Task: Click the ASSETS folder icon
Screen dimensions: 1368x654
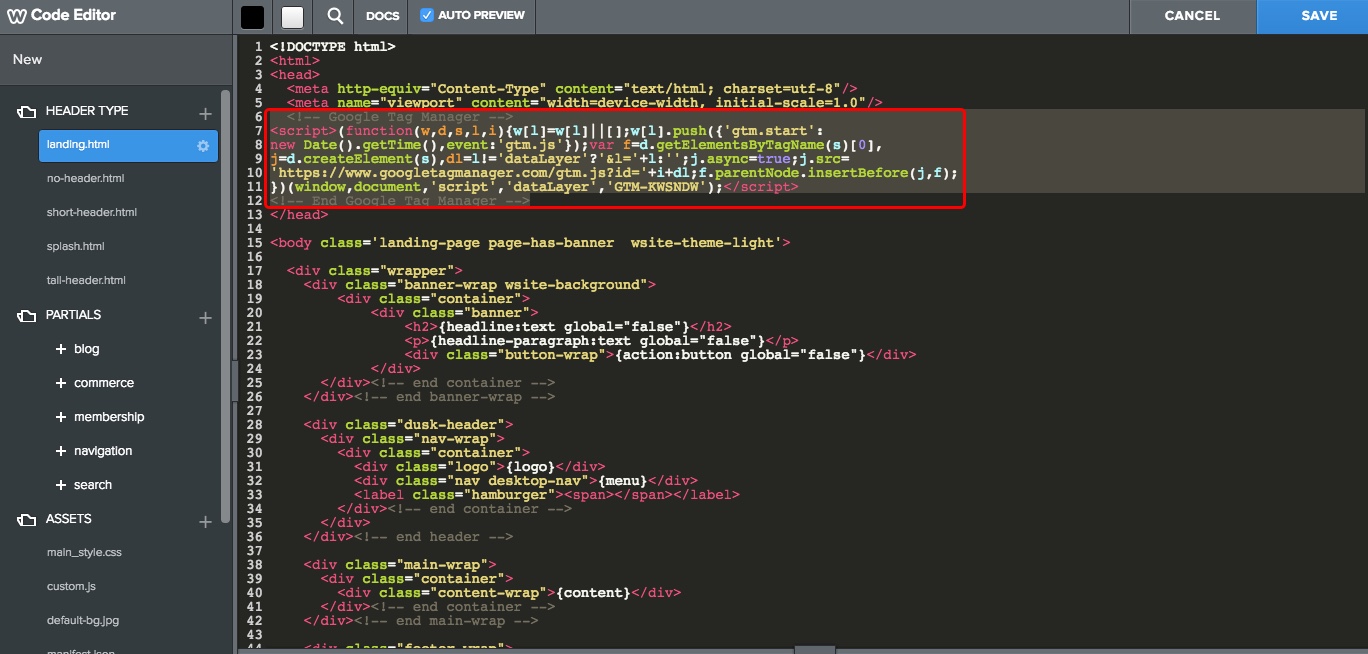Action: (x=26, y=520)
